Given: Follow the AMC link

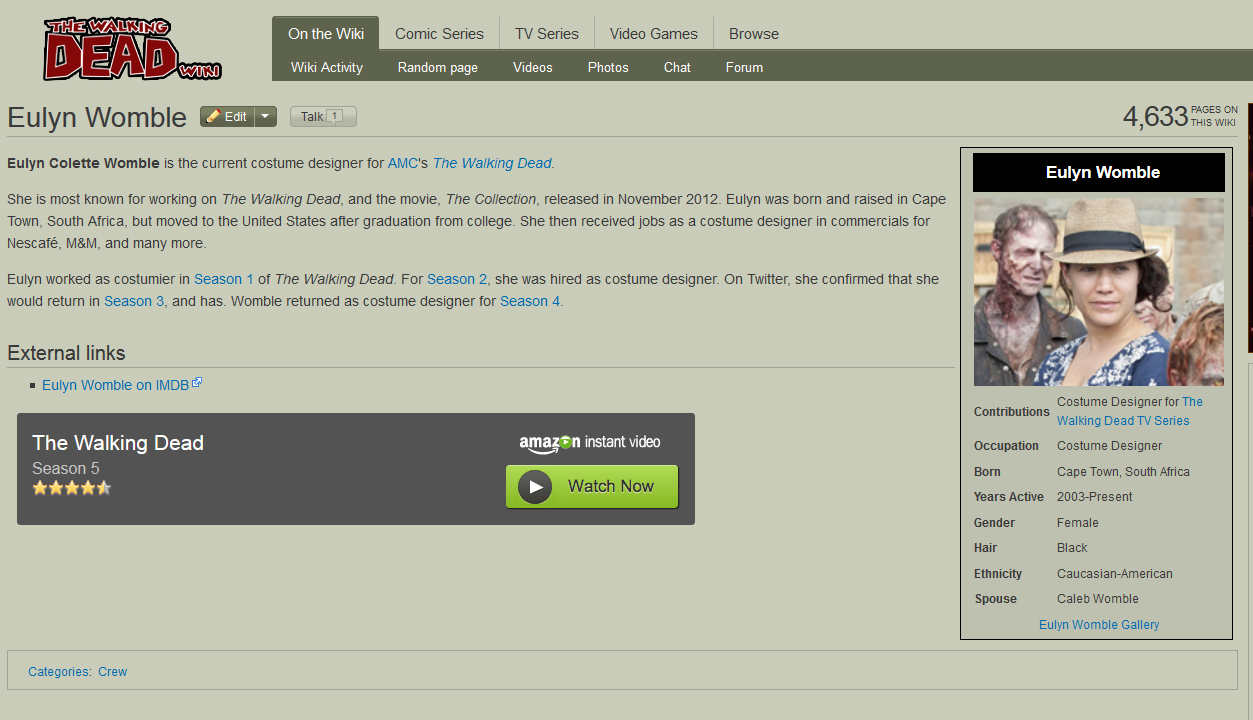Looking at the screenshot, I should pyautogui.click(x=403, y=163).
